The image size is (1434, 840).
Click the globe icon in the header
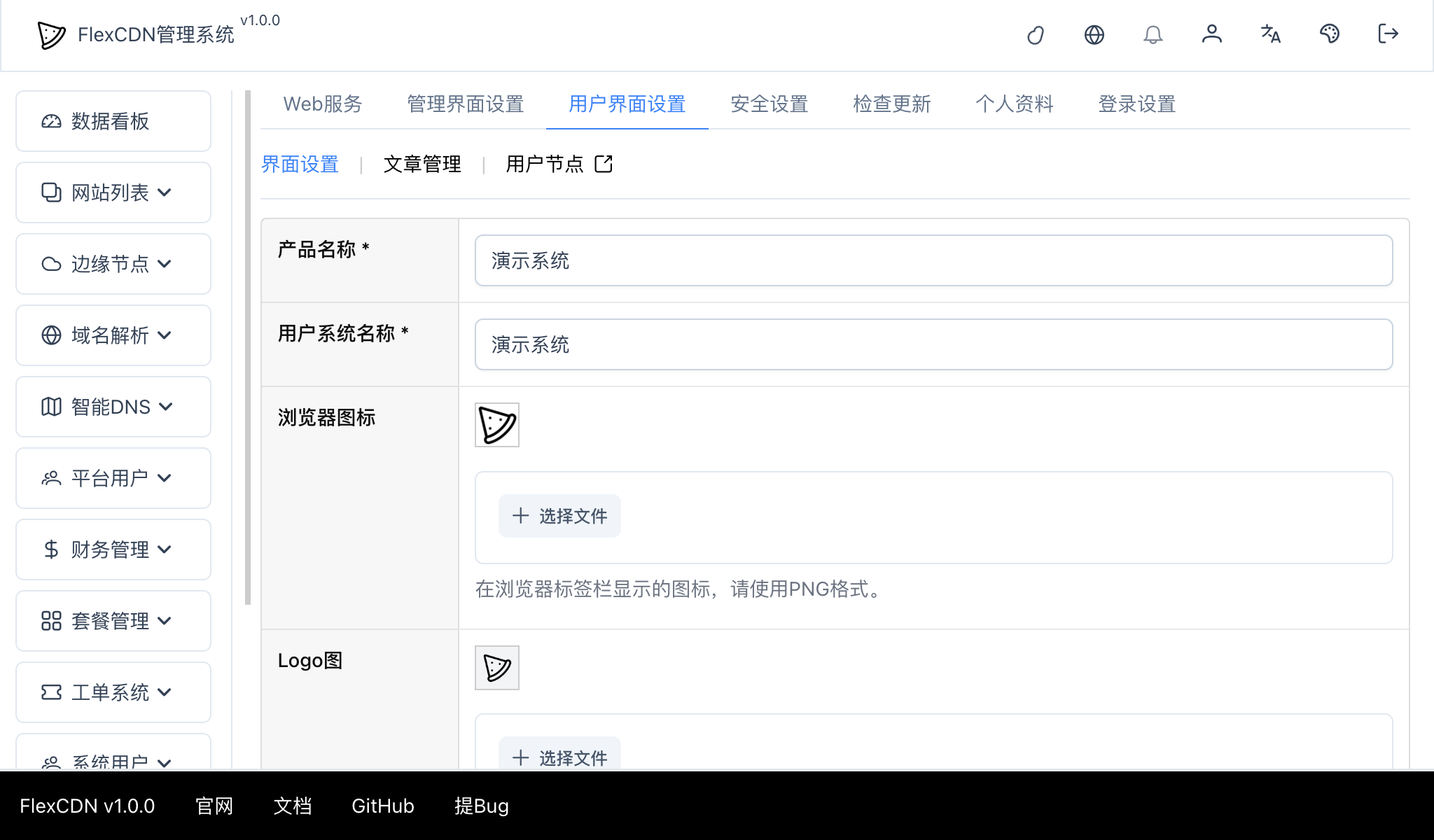(x=1094, y=34)
